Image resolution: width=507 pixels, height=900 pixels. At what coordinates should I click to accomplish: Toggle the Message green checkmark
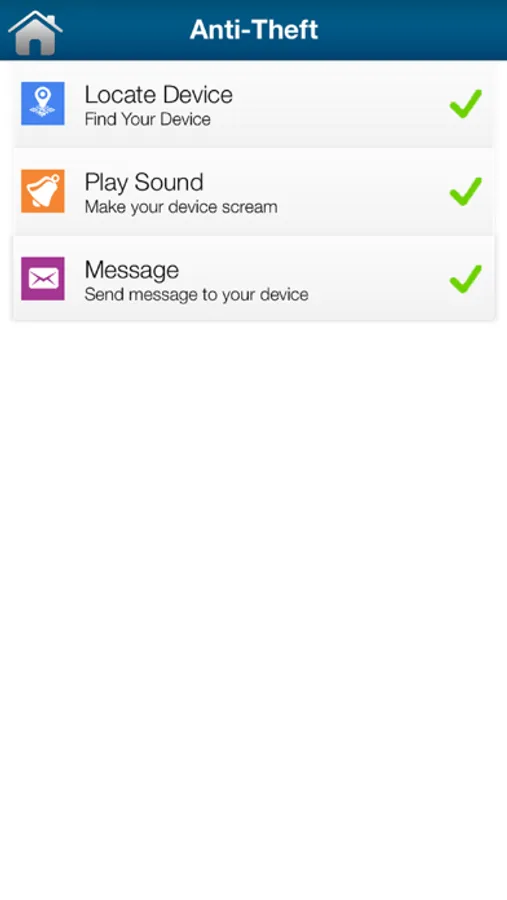[x=465, y=279]
